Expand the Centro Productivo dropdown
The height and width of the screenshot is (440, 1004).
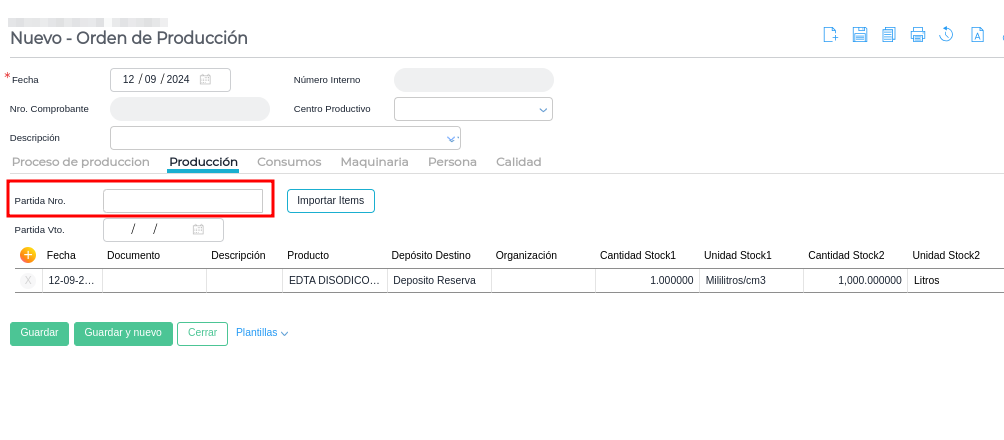point(543,109)
